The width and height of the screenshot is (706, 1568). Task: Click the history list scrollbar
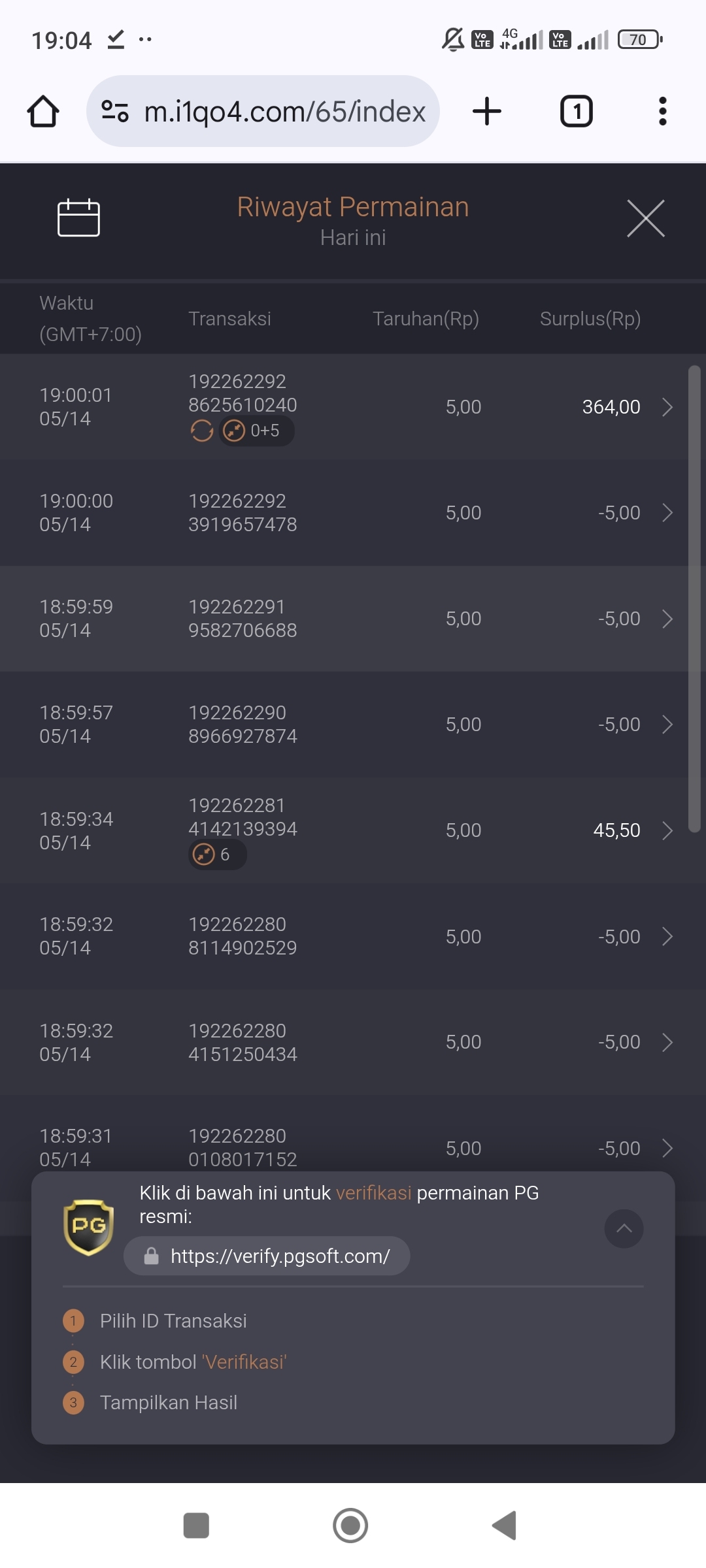(x=694, y=599)
